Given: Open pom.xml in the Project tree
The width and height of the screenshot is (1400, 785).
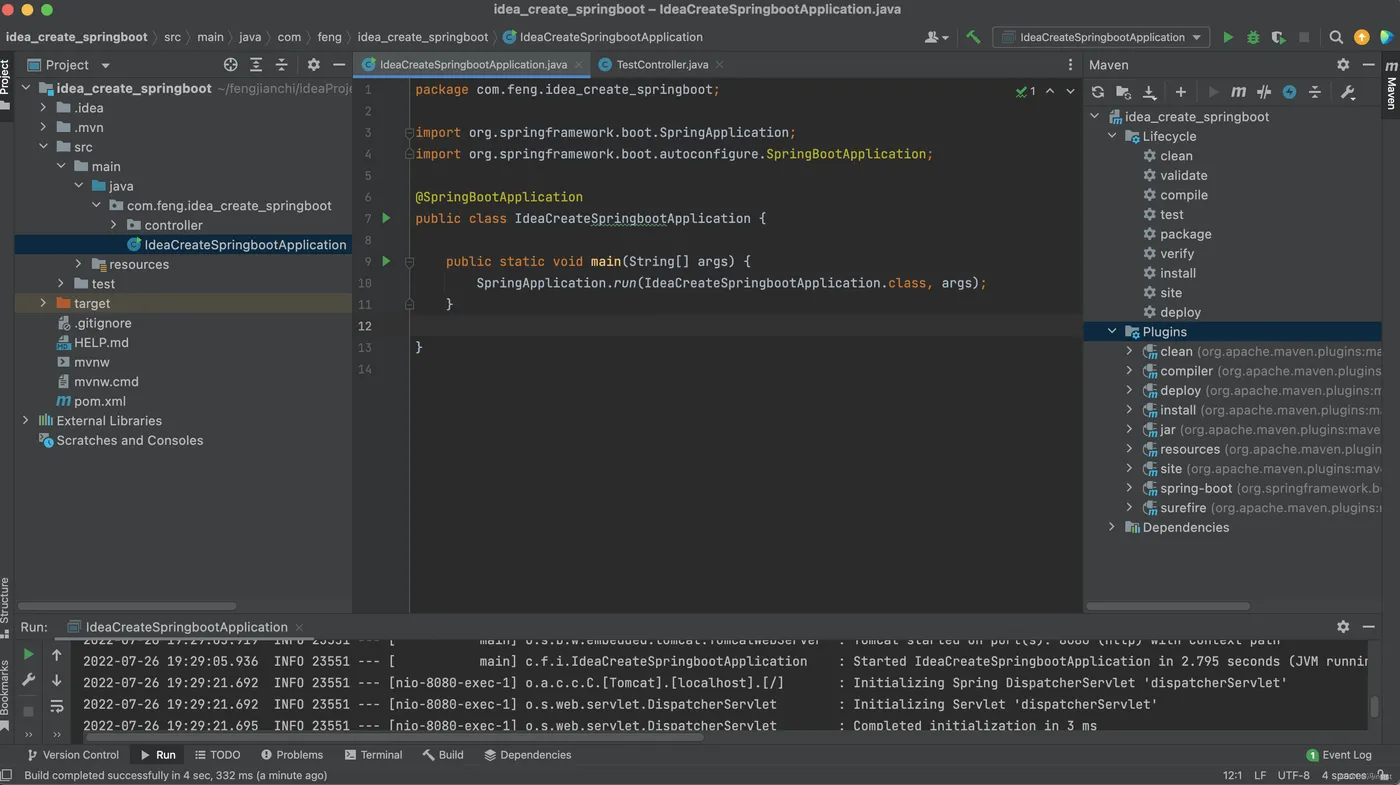Looking at the screenshot, I should 99,401.
